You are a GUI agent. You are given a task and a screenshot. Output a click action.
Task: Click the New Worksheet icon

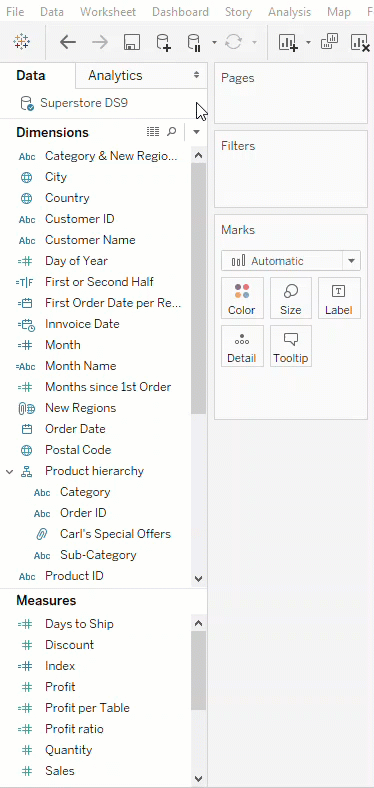(x=289, y=42)
